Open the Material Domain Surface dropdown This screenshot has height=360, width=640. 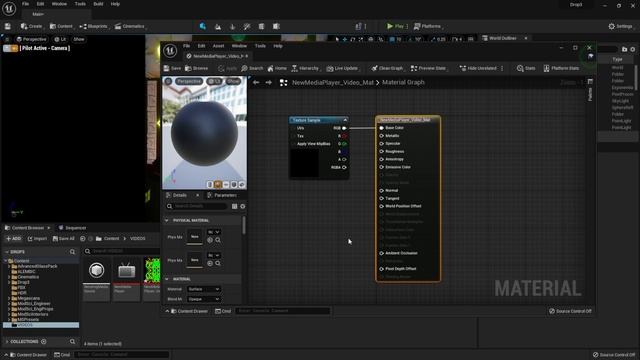[204, 289]
